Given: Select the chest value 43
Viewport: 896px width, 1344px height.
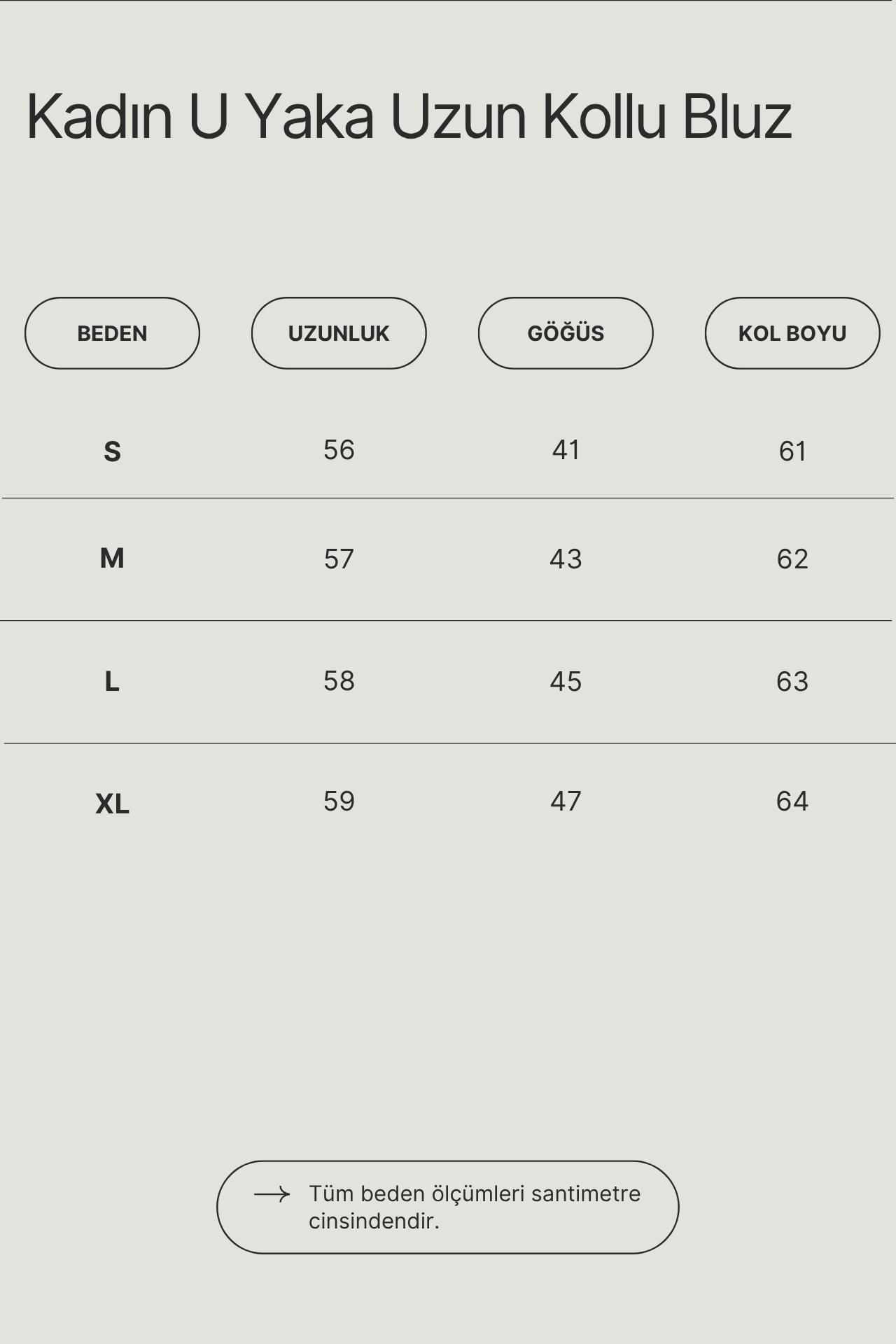Looking at the screenshot, I should [x=566, y=559].
